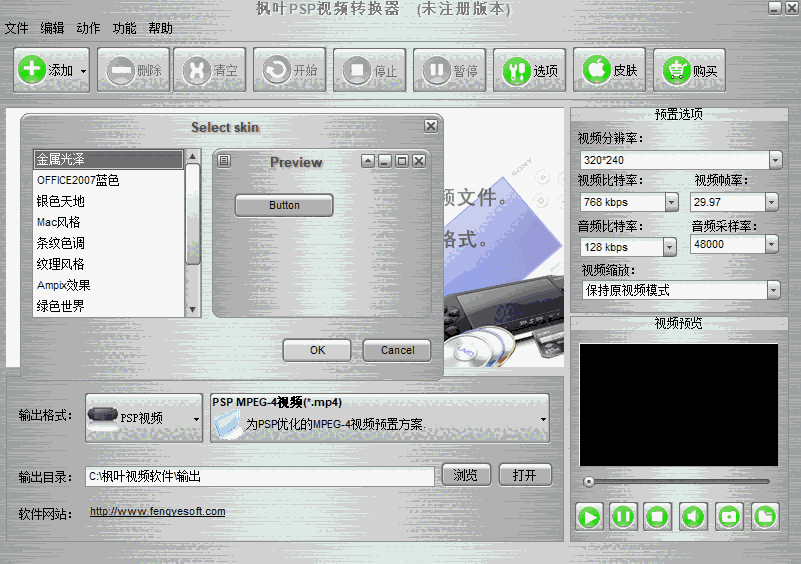Select the Ampix效果 skin
This screenshot has height=564, width=801.
[x=108, y=285]
